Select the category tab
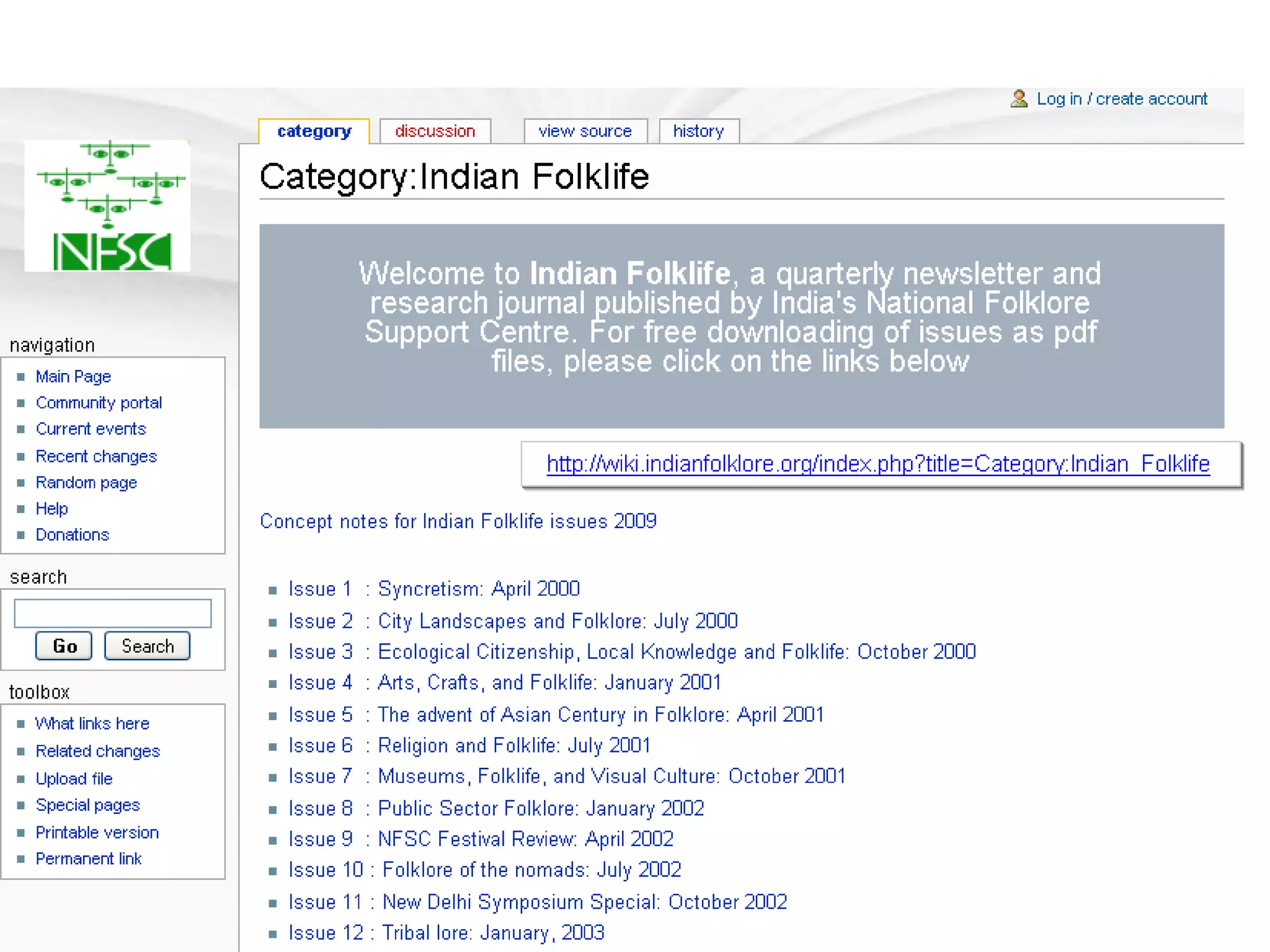The image size is (1270, 952). tap(314, 131)
